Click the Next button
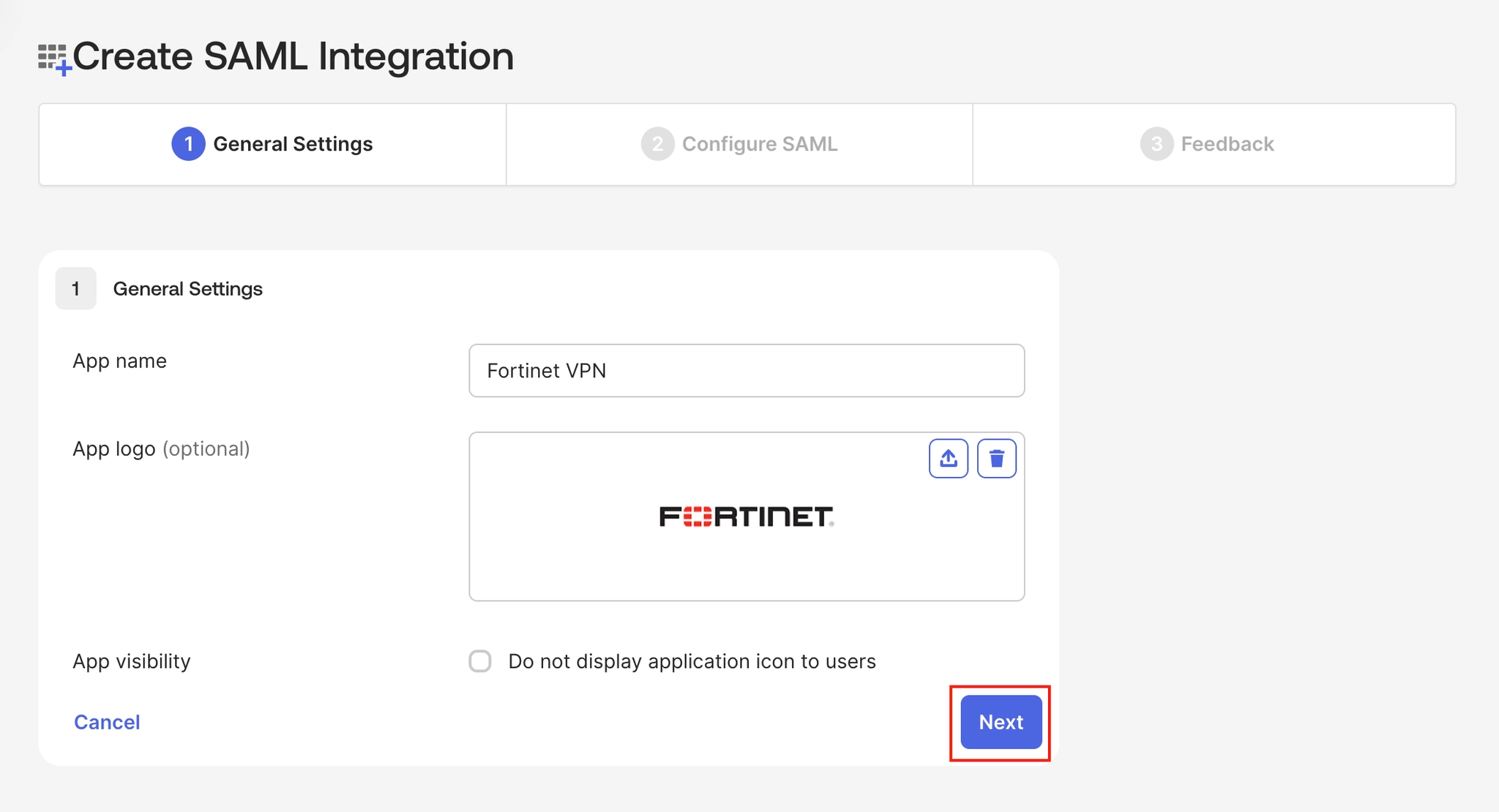Screen dimensions: 1499x812 [x=1001, y=722]
